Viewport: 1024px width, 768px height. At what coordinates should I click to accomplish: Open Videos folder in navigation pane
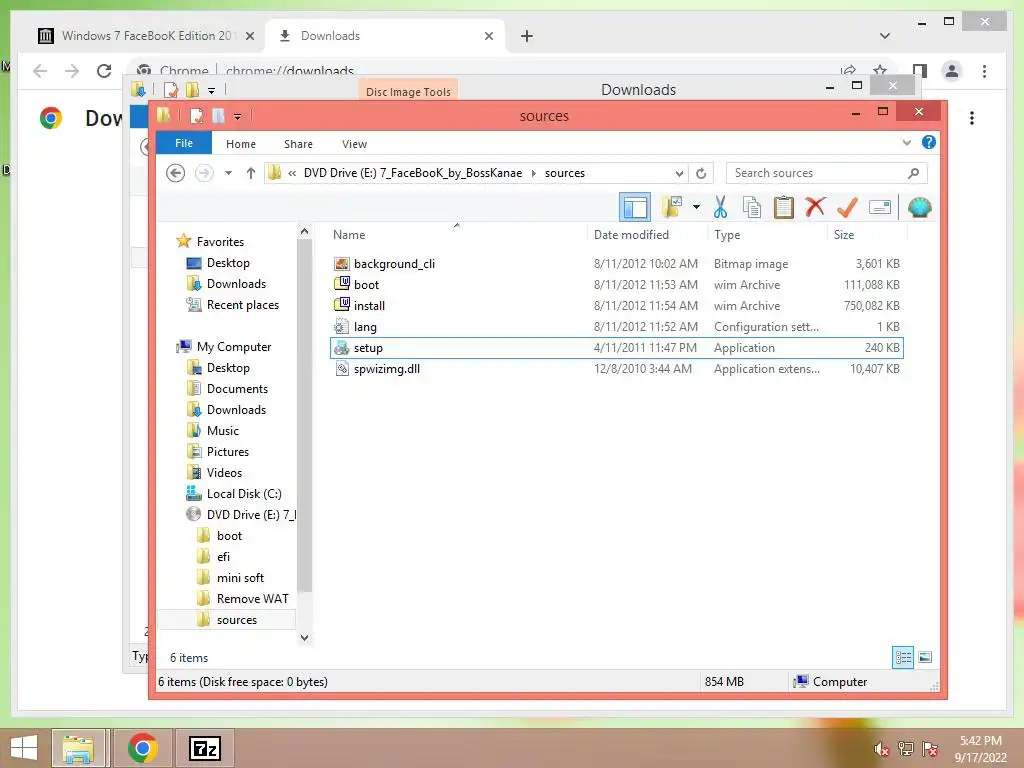pyautogui.click(x=224, y=472)
